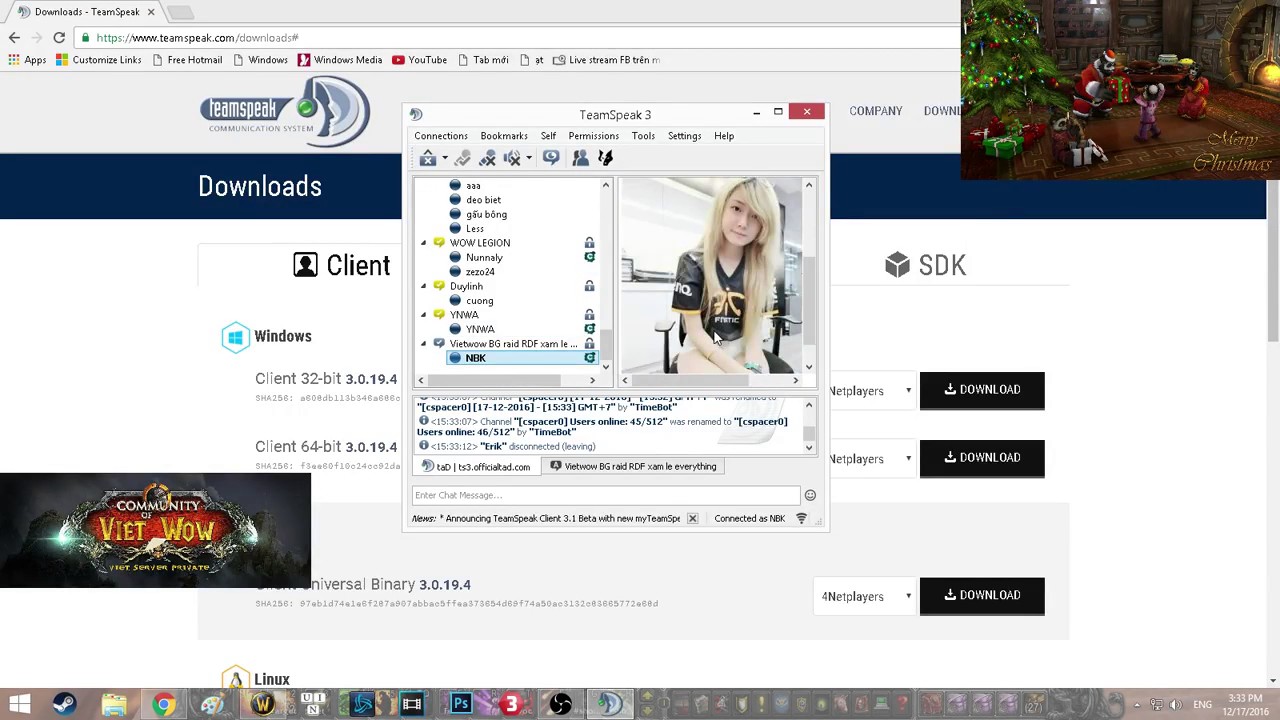Open the Help menu in TeamSpeak

(724, 136)
